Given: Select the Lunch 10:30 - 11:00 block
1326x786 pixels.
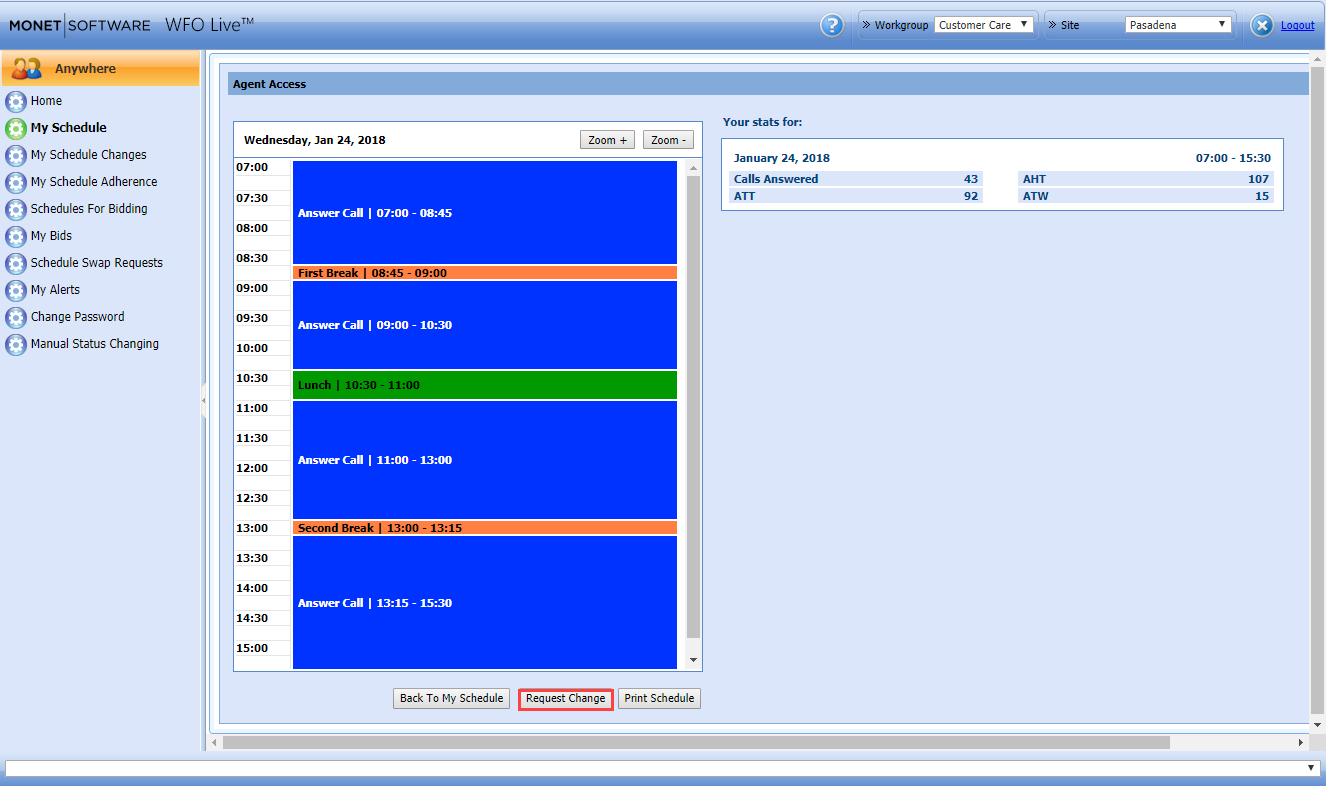Looking at the screenshot, I should [484, 385].
